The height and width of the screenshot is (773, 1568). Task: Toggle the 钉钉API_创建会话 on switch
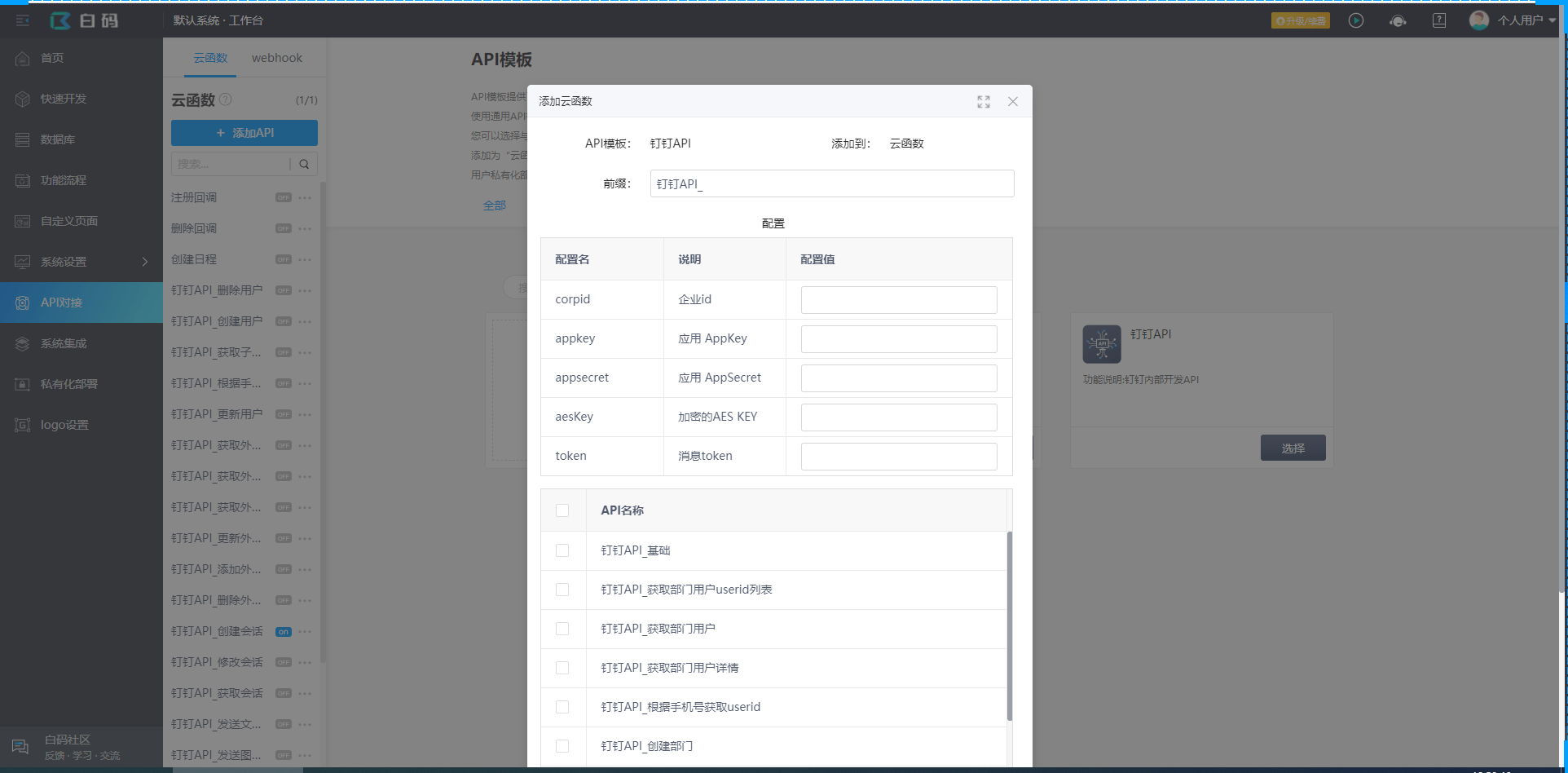click(x=283, y=632)
